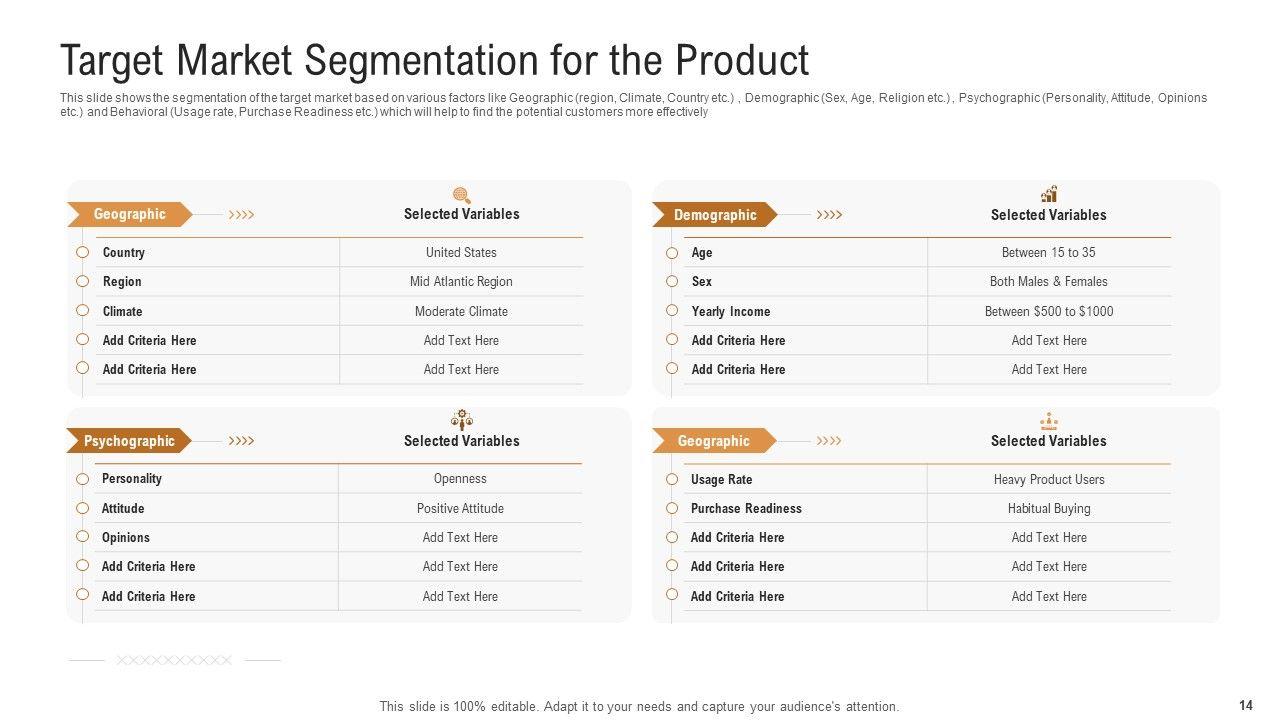Viewport: 1280px width, 720px height.
Task: Click the Heavy Product Users value
Action: [1049, 480]
